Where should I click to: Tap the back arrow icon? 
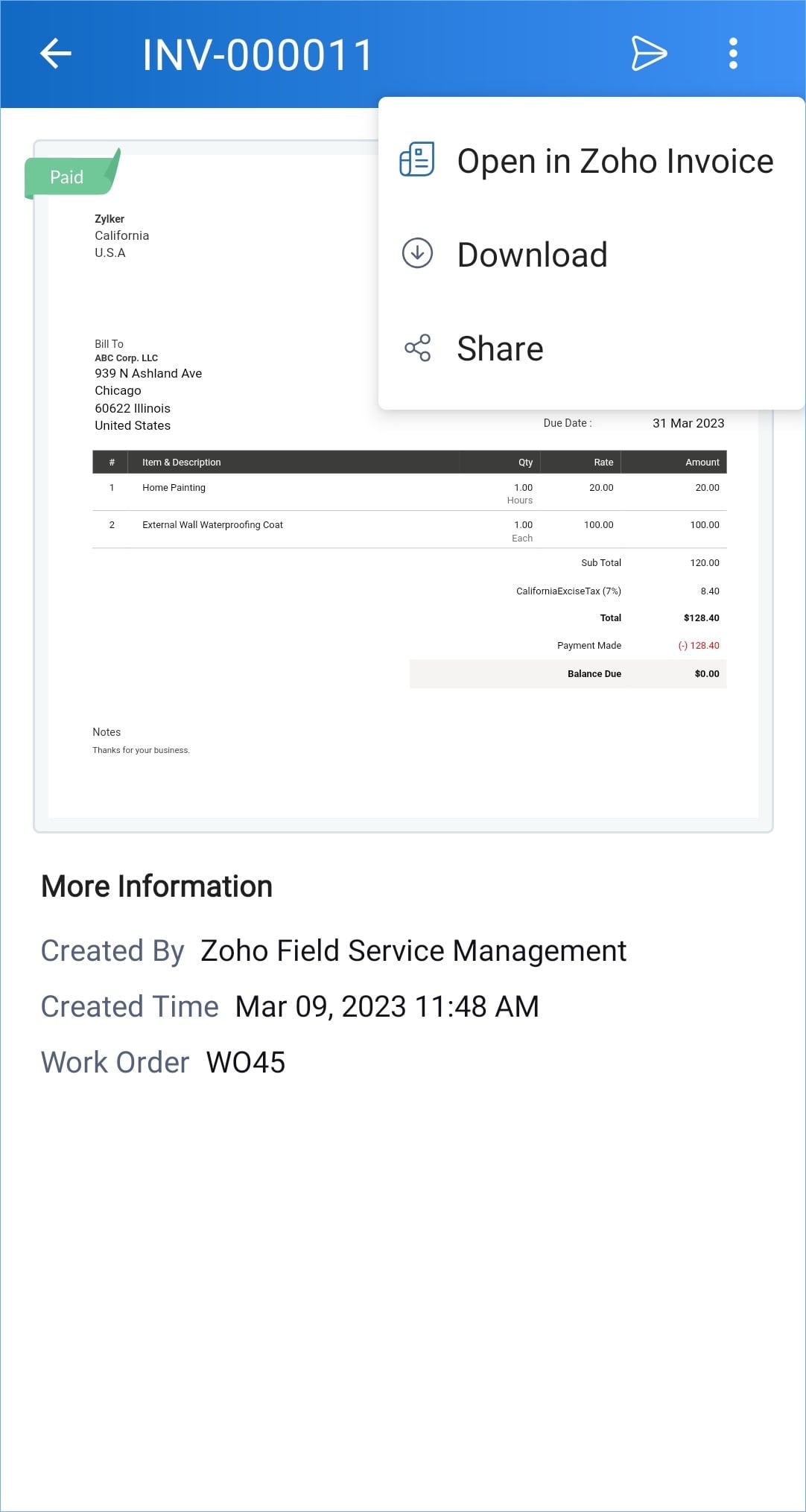pos(56,54)
